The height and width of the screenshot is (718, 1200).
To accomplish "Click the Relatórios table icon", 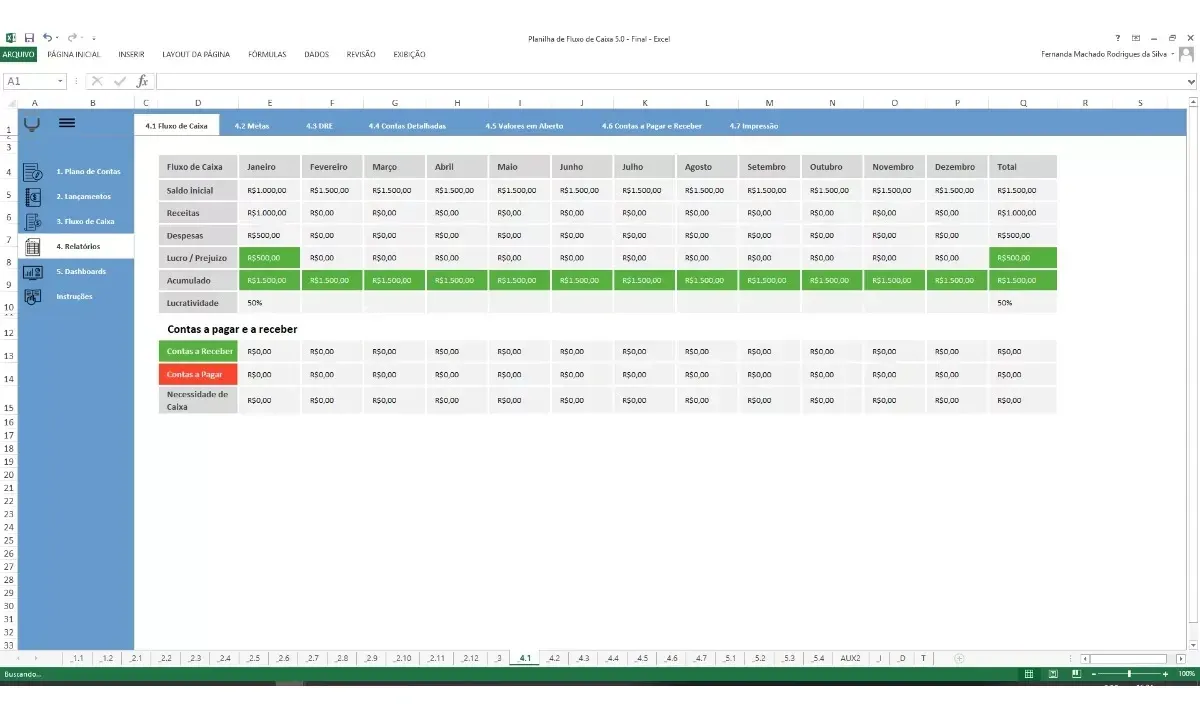I will [x=32, y=247].
